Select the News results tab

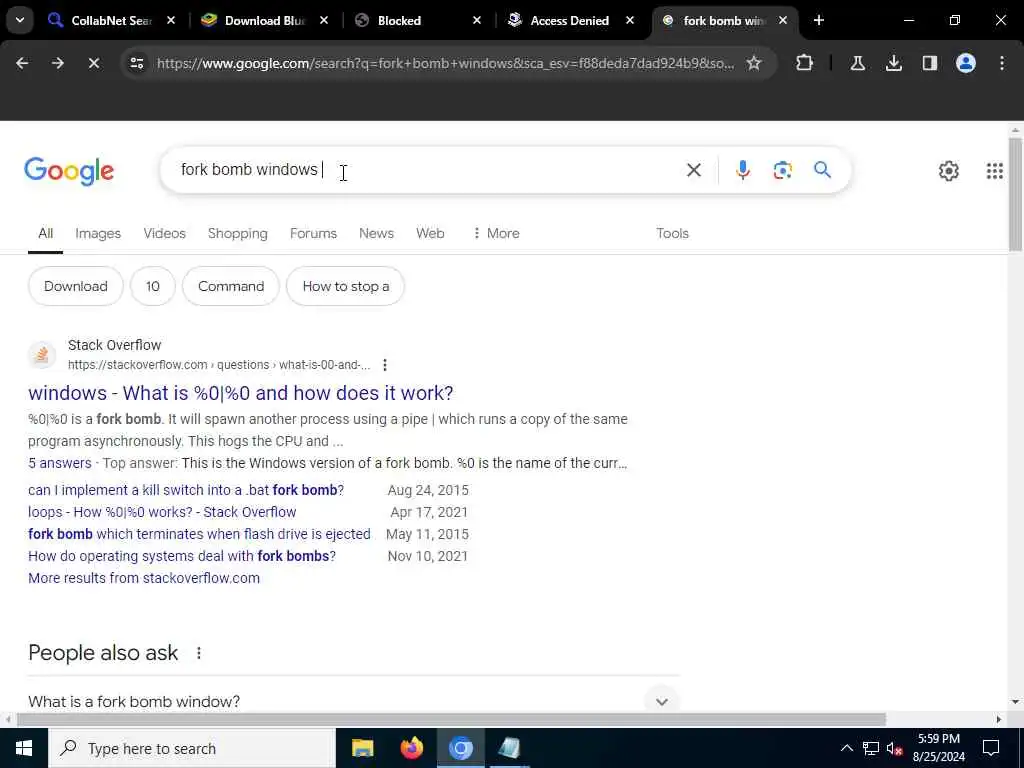(x=376, y=234)
